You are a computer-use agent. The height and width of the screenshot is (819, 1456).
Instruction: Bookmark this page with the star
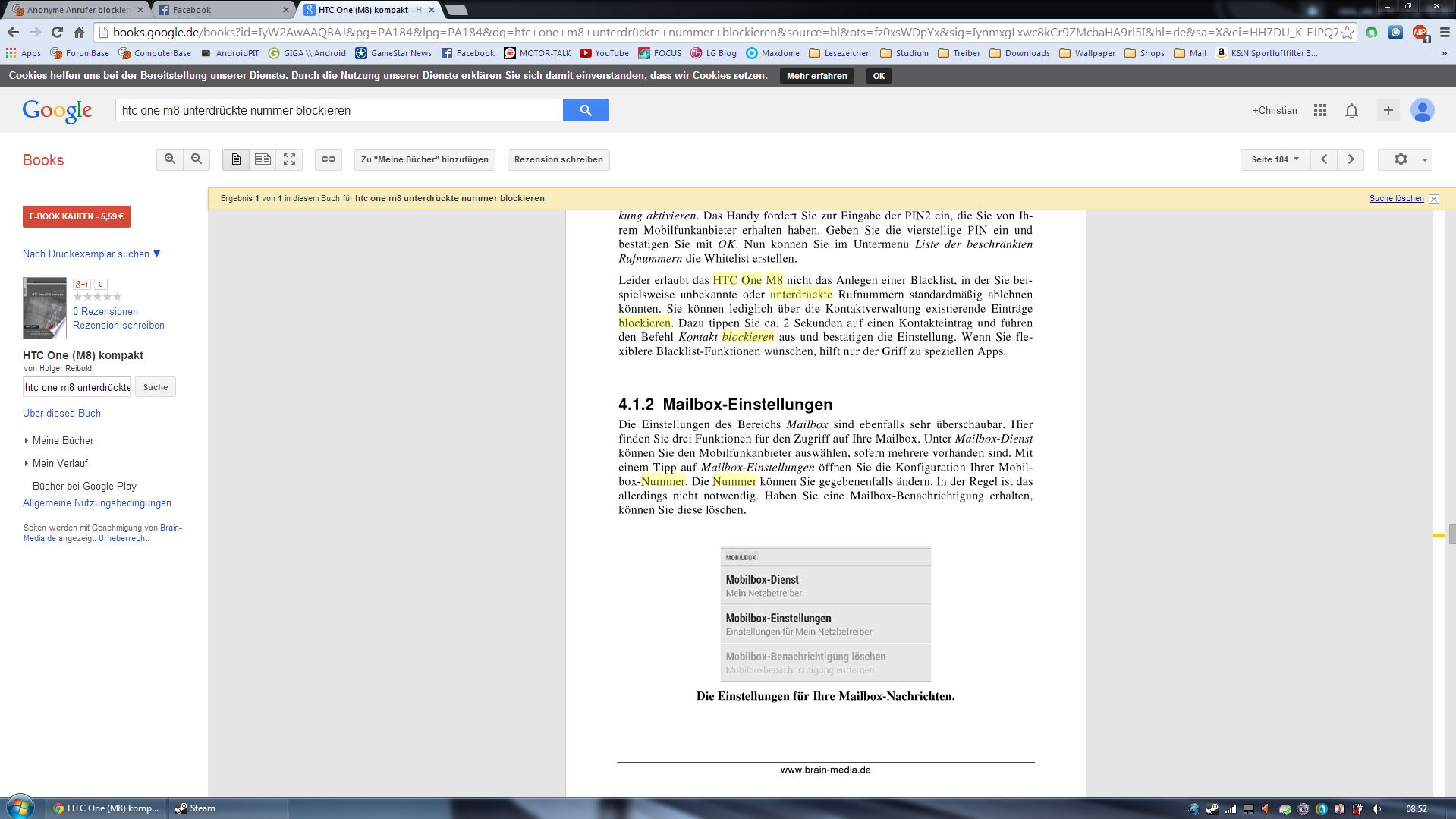[1347, 32]
